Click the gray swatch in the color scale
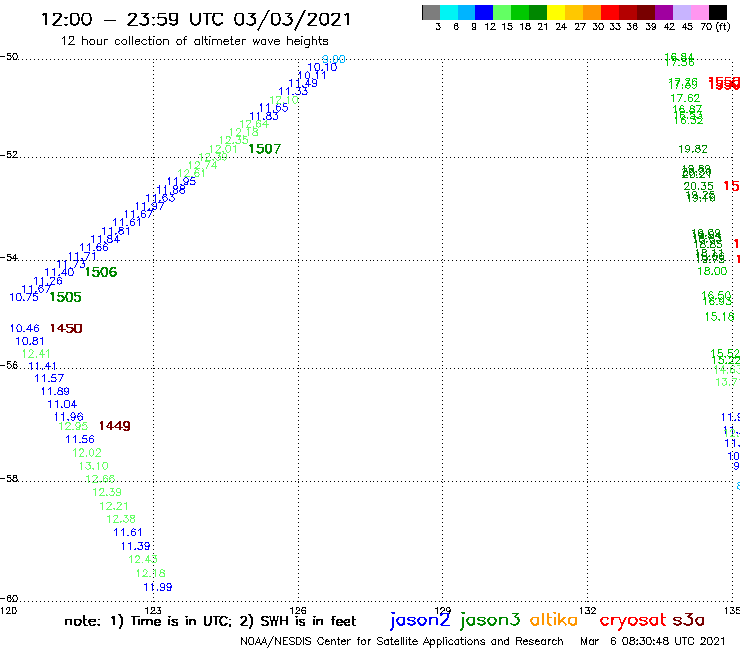Screen dimensions: 740x650 pos(431,12)
